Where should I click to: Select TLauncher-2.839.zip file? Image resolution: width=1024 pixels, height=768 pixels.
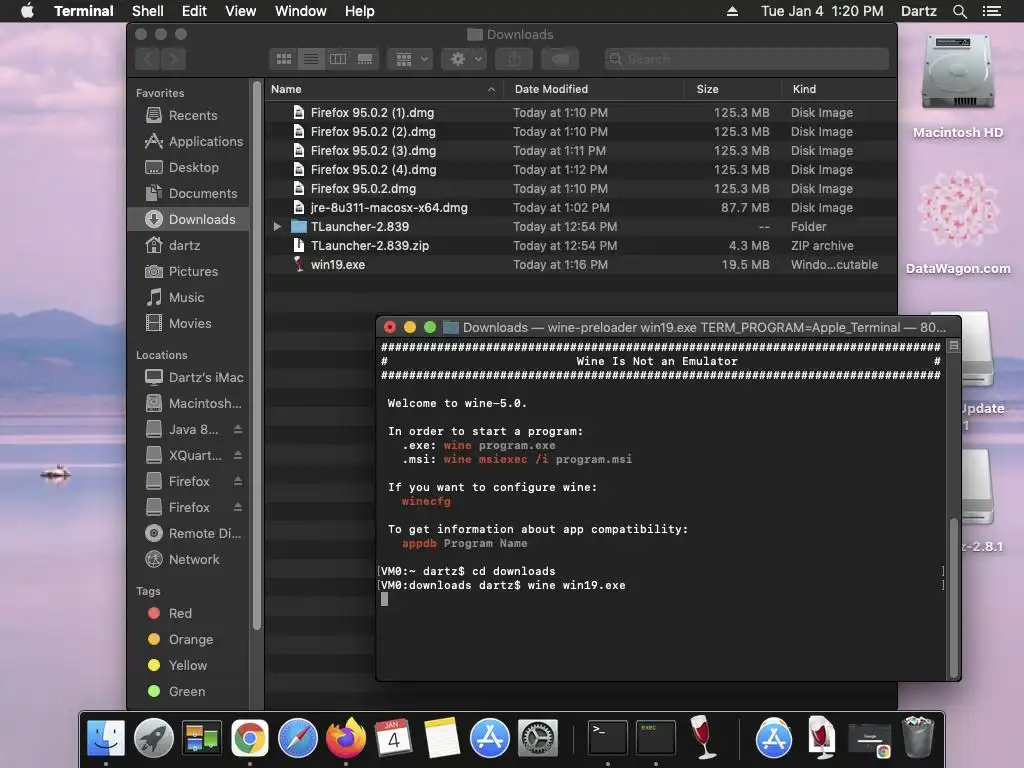[x=581, y=246]
